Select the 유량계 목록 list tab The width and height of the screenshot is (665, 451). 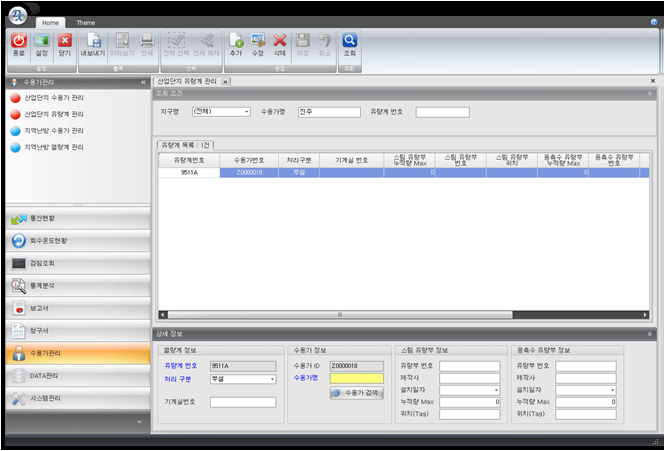[186, 146]
